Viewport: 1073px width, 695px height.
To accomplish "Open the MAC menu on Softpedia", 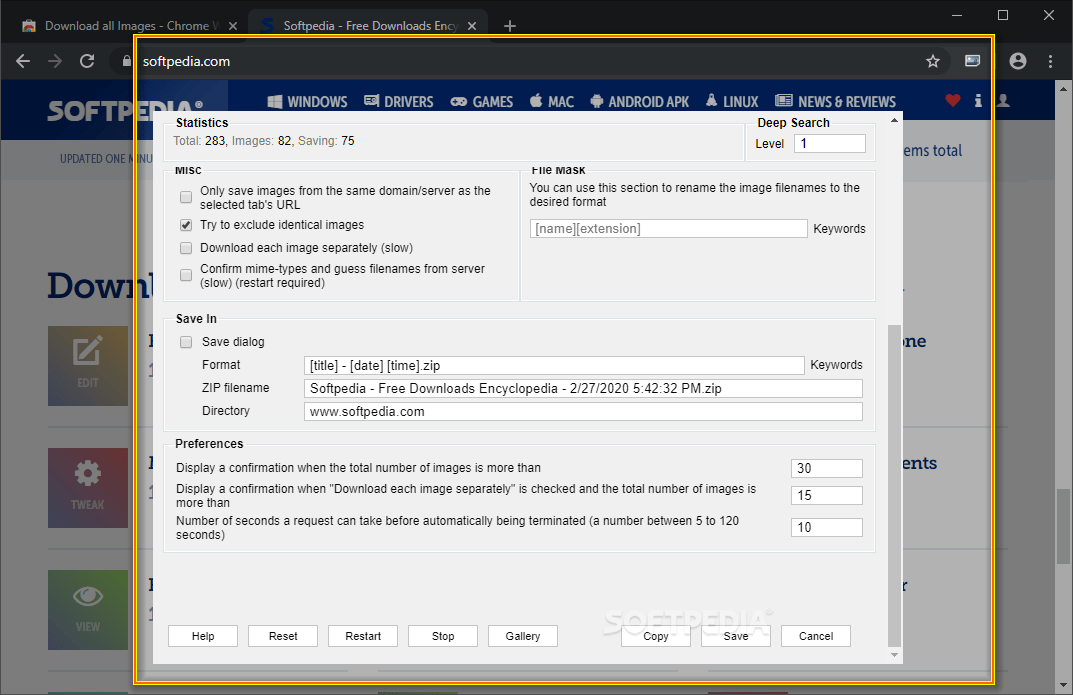I will pyautogui.click(x=552, y=102).
